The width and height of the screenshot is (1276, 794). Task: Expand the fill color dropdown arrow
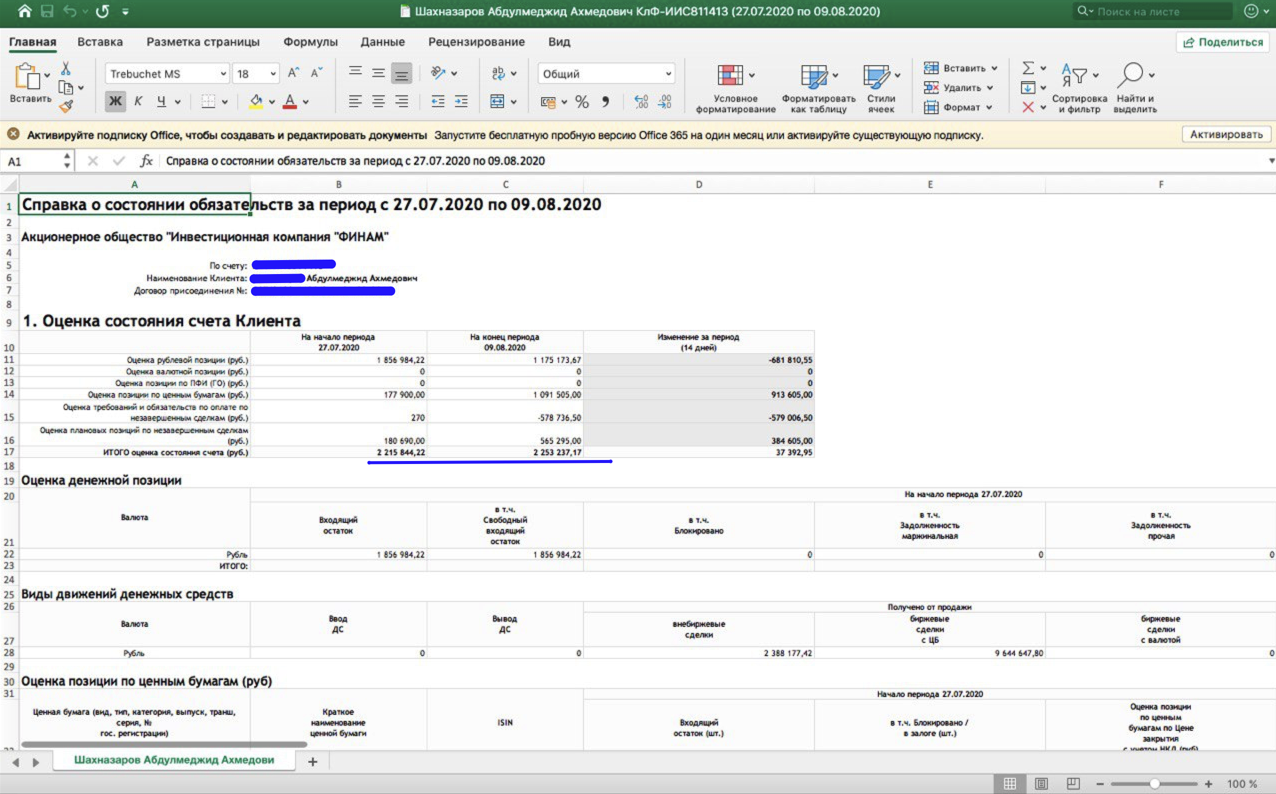coord(272,102)
